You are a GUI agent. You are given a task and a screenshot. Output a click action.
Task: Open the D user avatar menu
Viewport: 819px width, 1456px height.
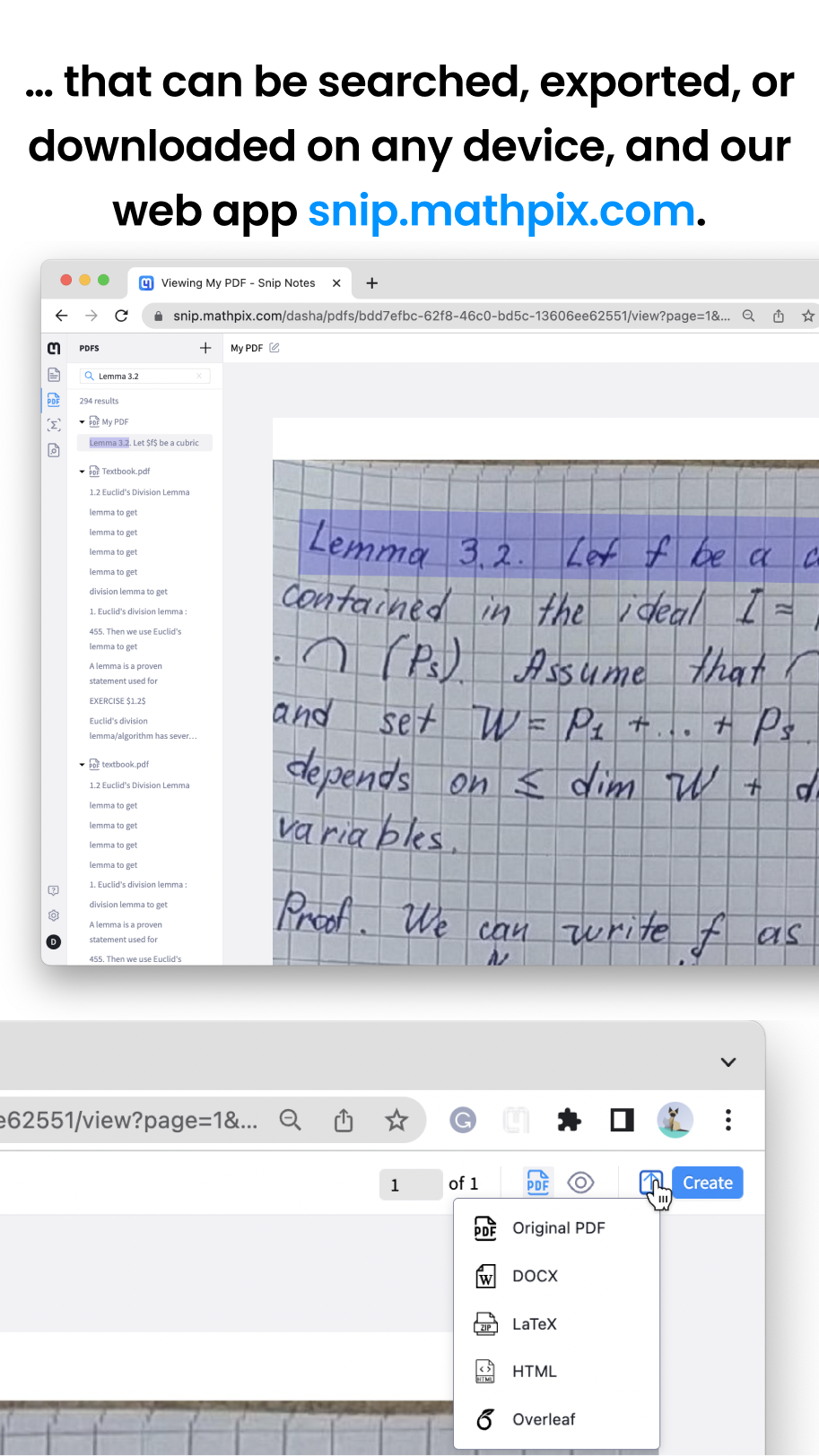54,941
